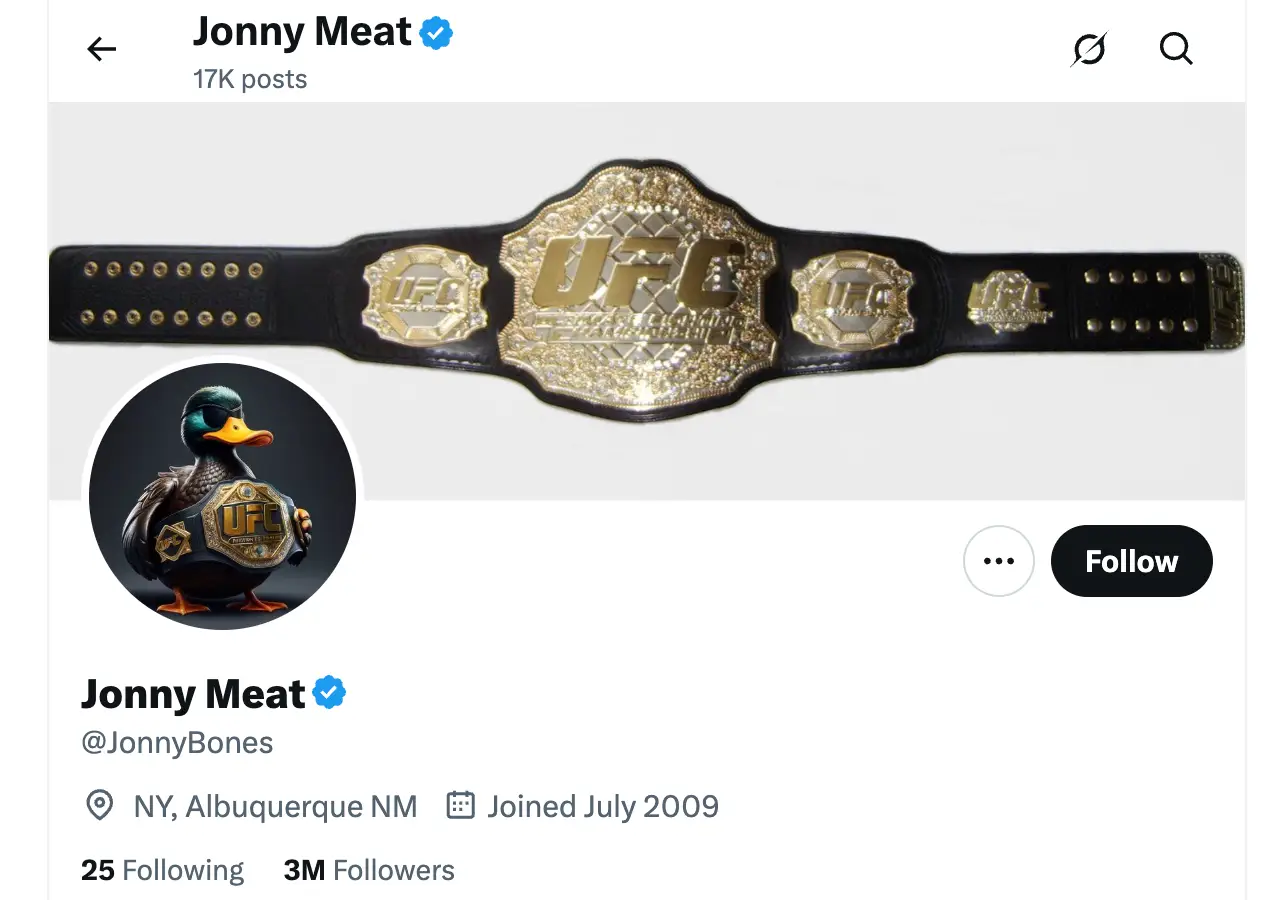The image size is (1284, 900).
Task: Click the @JonnyBones handle
Action: tap(177, 742)
